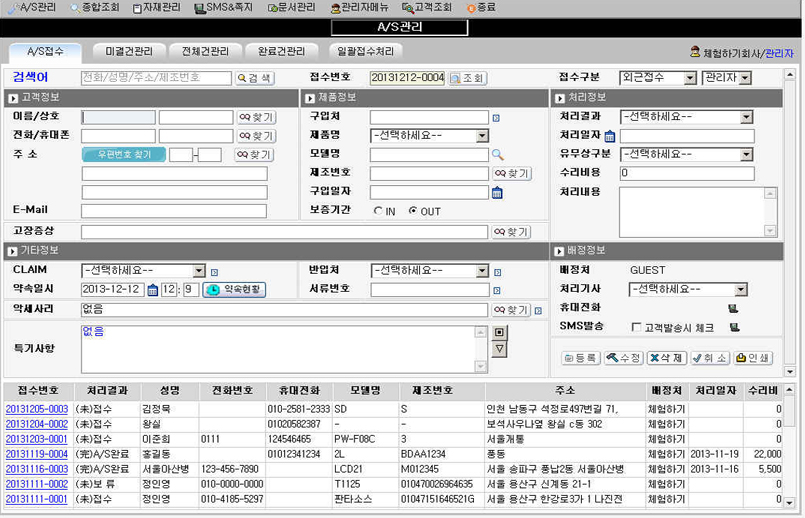Screen dimensions: 805x518
Task: Click into the 검색어 search field
Action: (x=155, y=78)
